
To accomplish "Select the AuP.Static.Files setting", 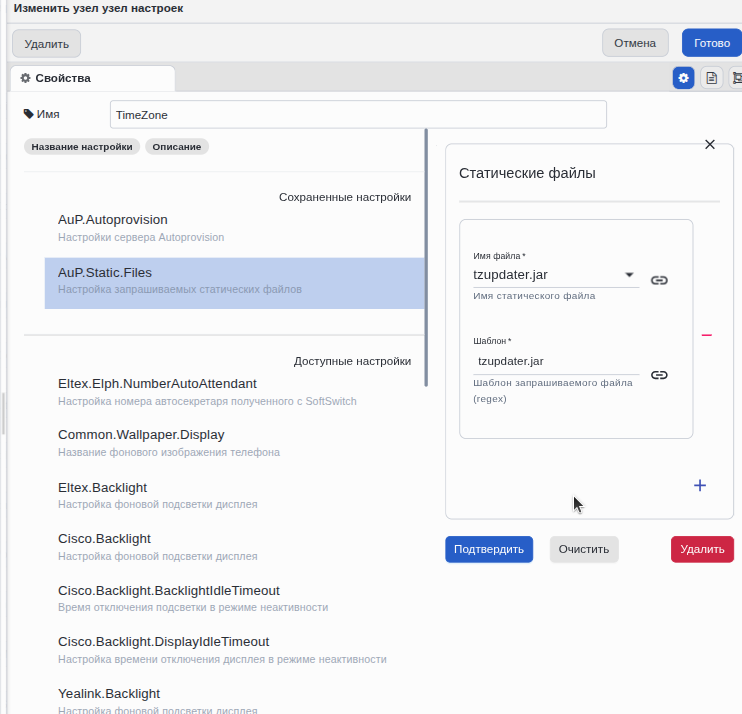I will tap(235, 283).
